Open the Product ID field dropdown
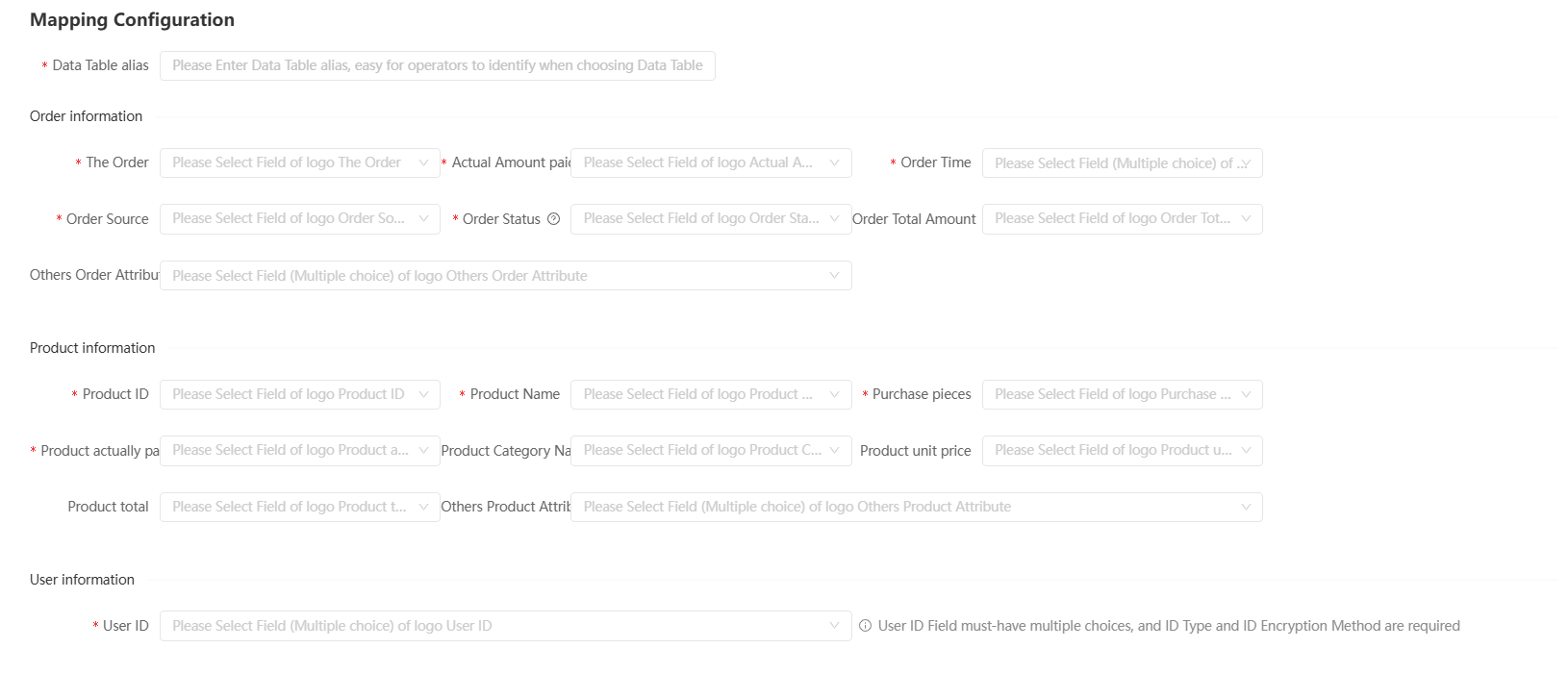The width and height of the screenshot is (1568, 673). (299, 394)
